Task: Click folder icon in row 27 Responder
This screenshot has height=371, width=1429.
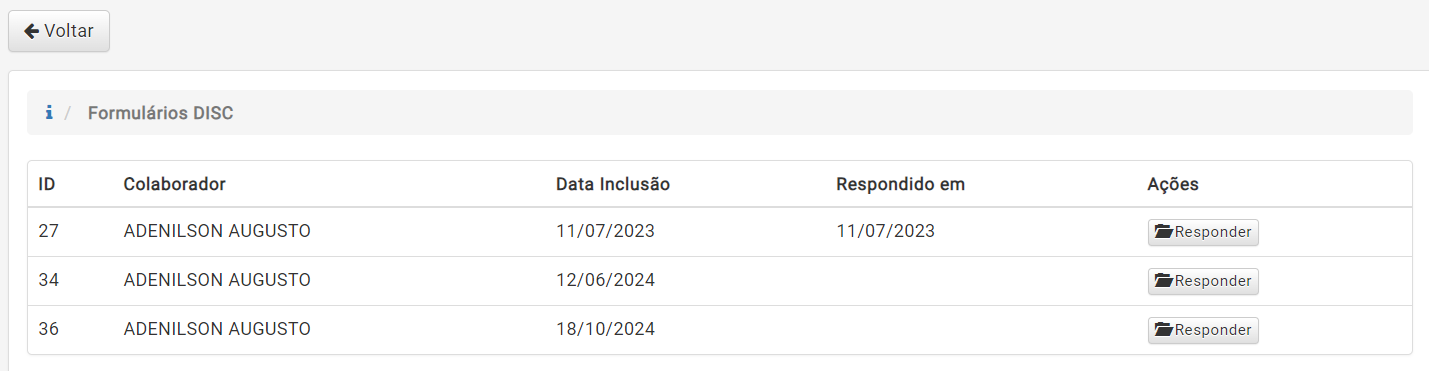Action: pos(1164,232)
